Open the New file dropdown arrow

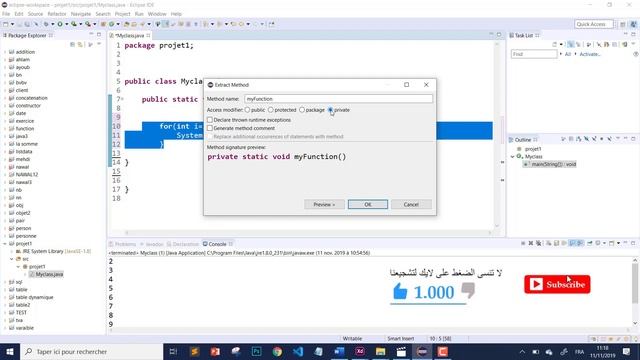pos(12,24)
